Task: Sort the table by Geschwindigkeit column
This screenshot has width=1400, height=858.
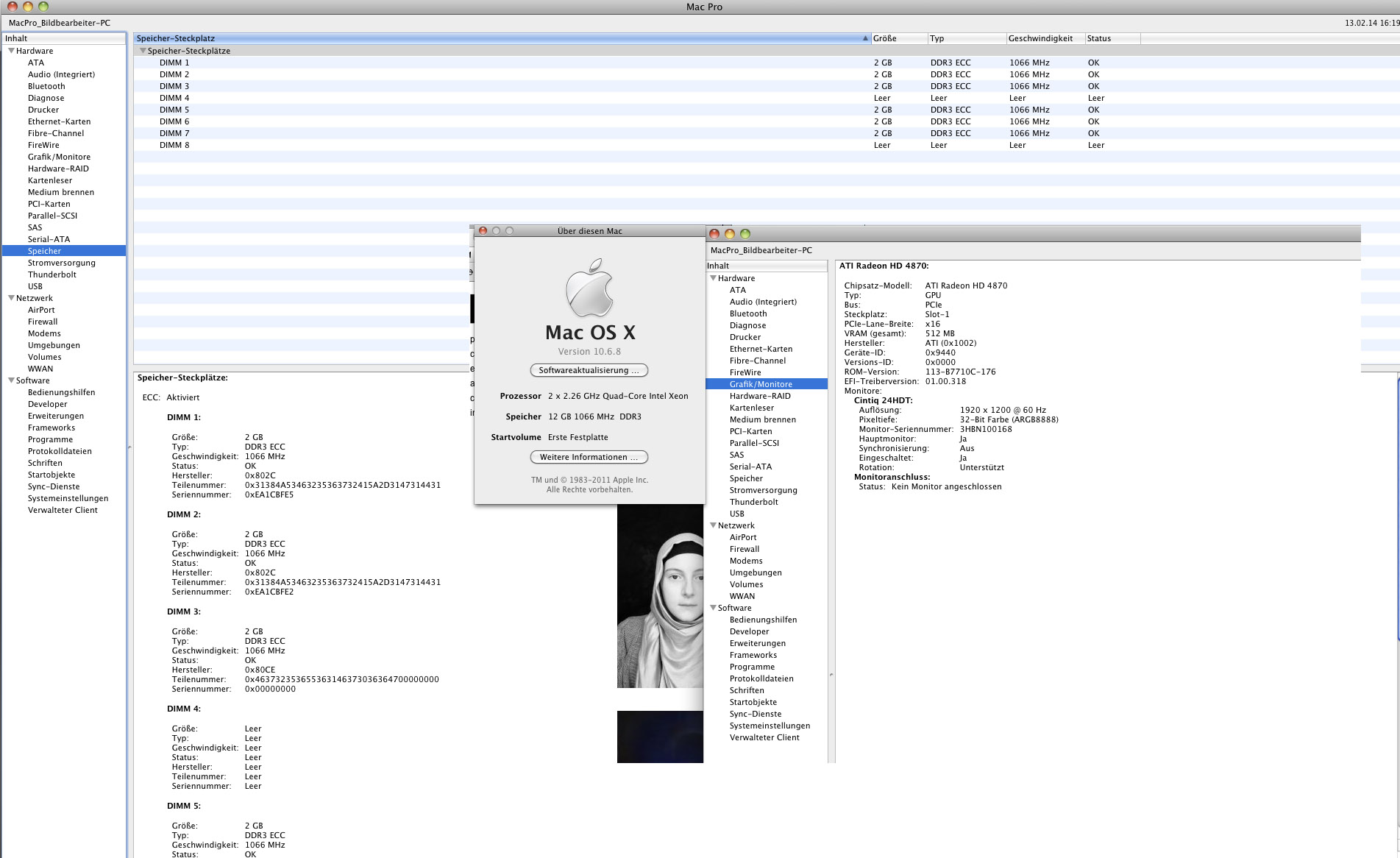Action: (1045, 38)
